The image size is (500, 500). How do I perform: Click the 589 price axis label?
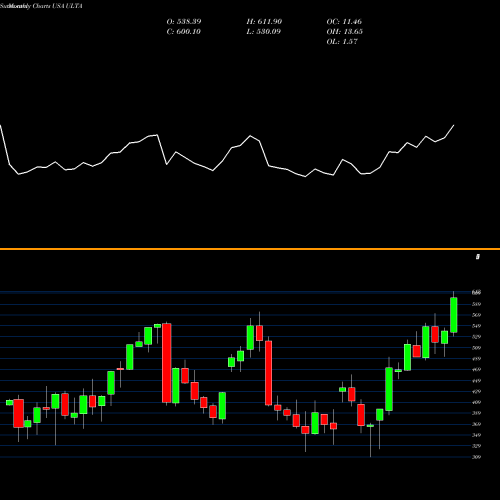point(477,304)
